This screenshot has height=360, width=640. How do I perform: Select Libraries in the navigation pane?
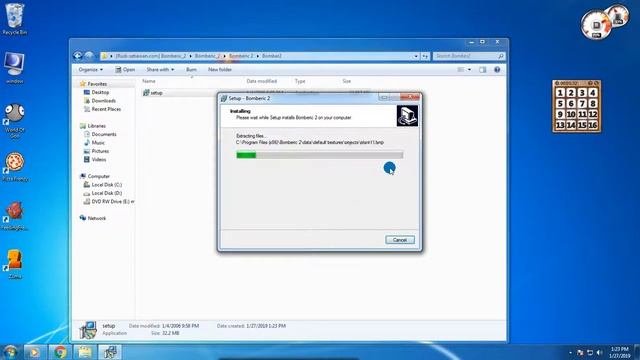coord(96,126)
